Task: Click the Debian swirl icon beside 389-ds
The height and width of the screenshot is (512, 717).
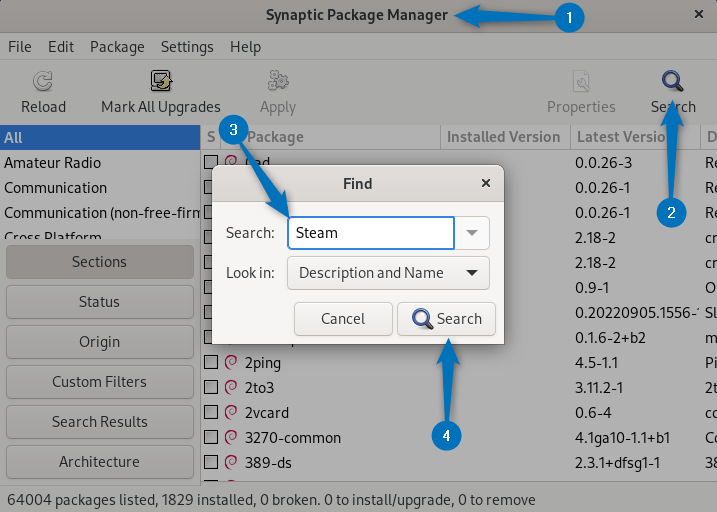Action: click(231, 462)
